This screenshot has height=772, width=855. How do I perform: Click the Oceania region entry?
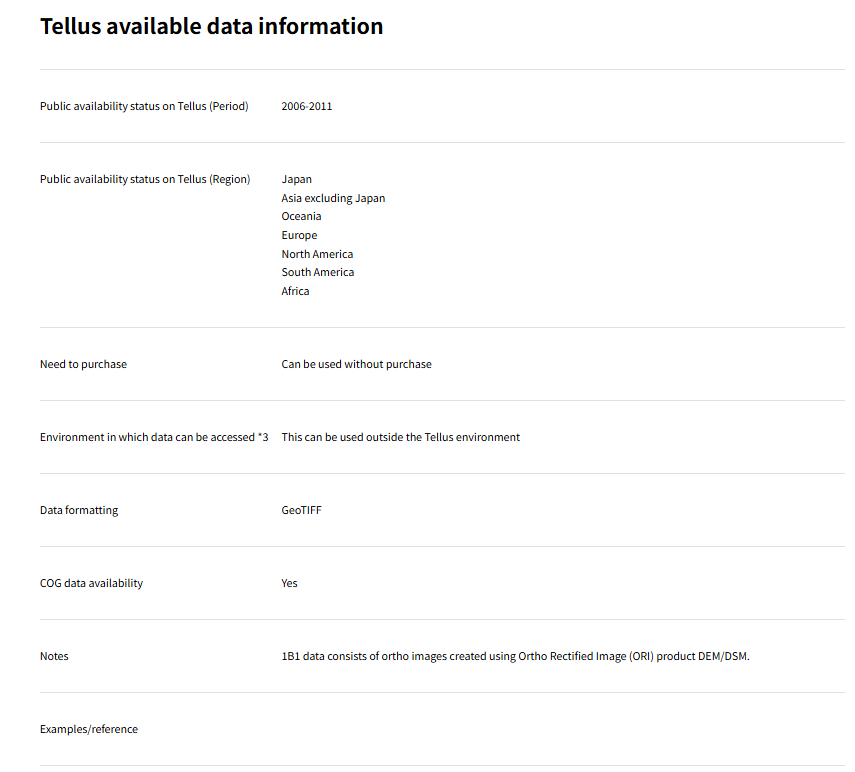[x=301, y=216]
